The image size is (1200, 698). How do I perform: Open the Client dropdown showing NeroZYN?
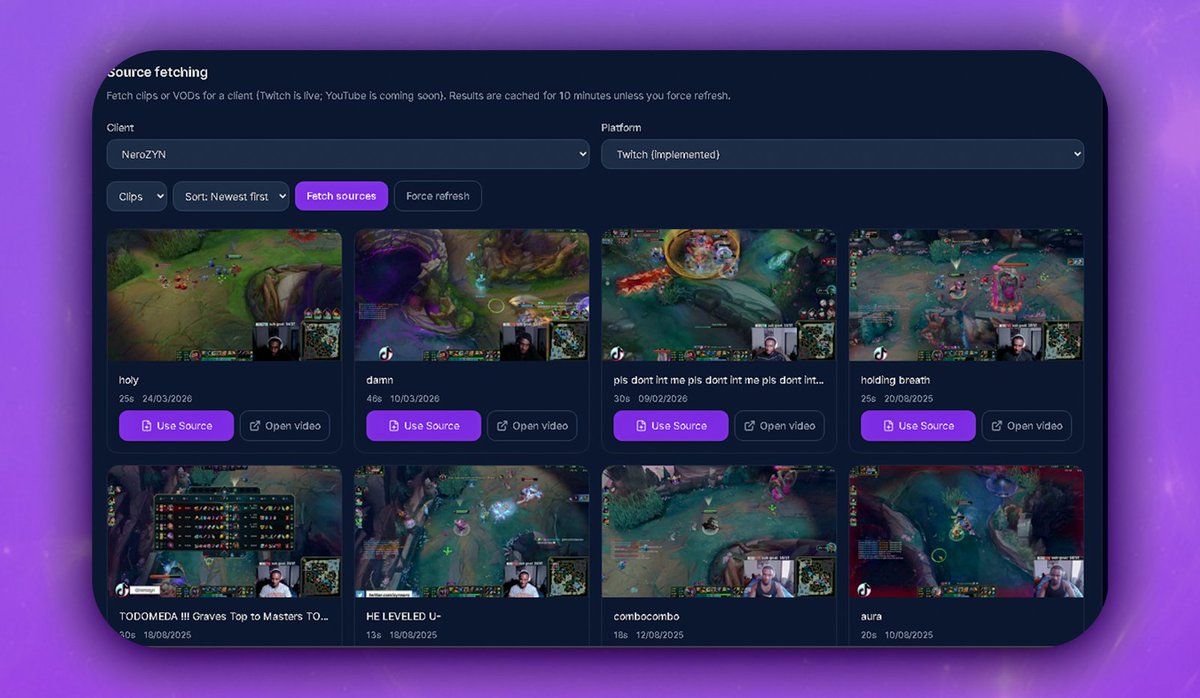(x=348, y=154)
